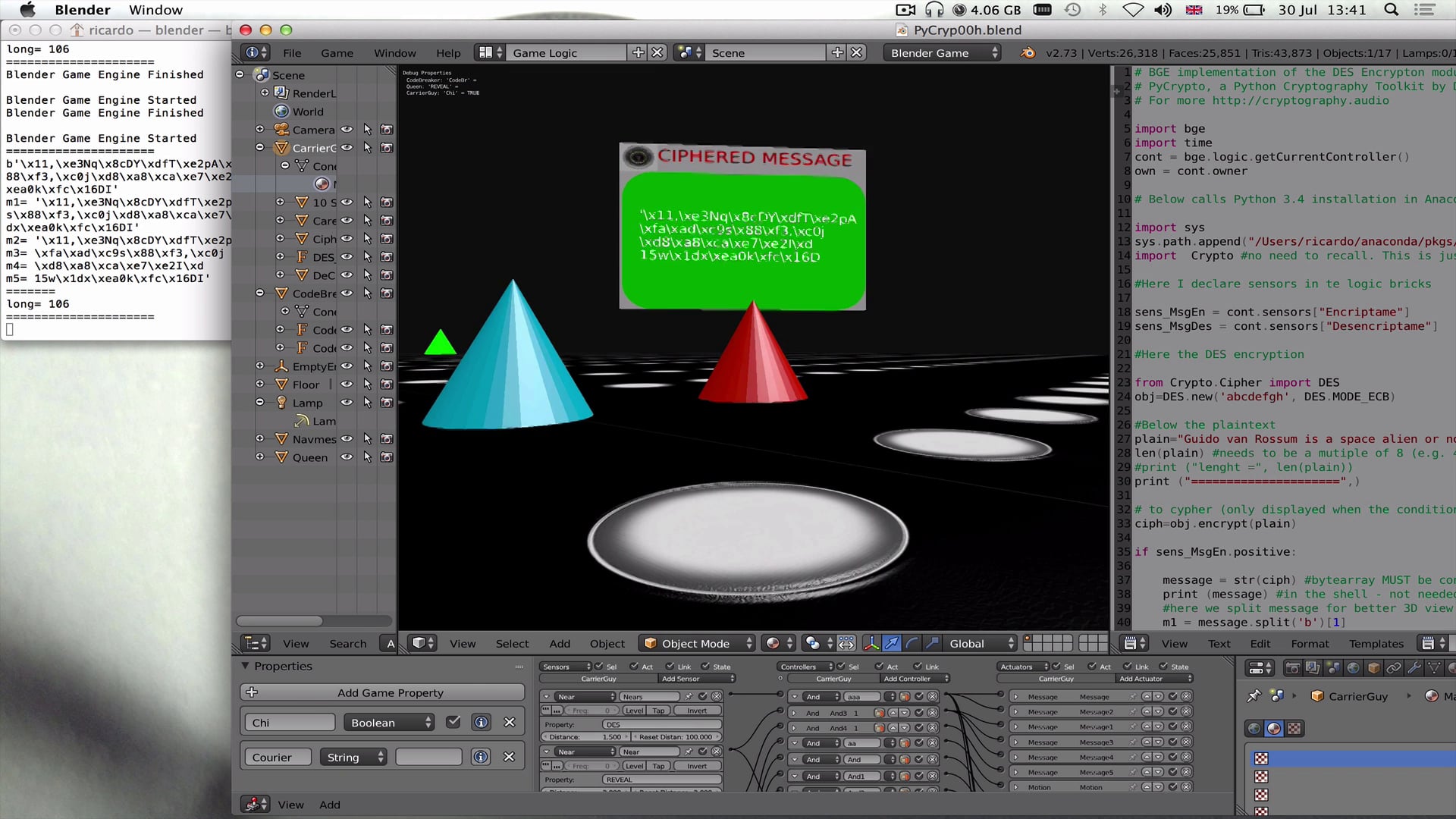1456x819 pixels.
Task: Open the Material properties sphere icon
Action: [x=1276, y=728]
